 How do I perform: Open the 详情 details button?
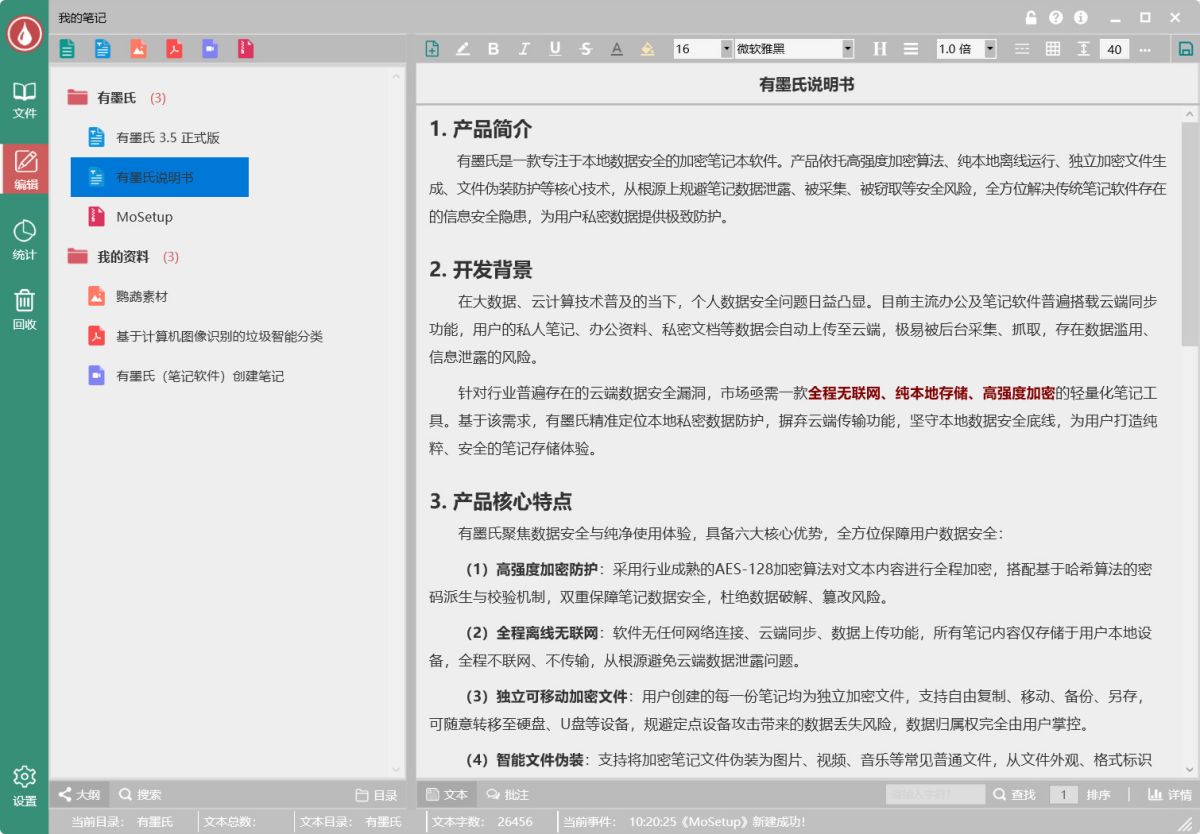1170,795
